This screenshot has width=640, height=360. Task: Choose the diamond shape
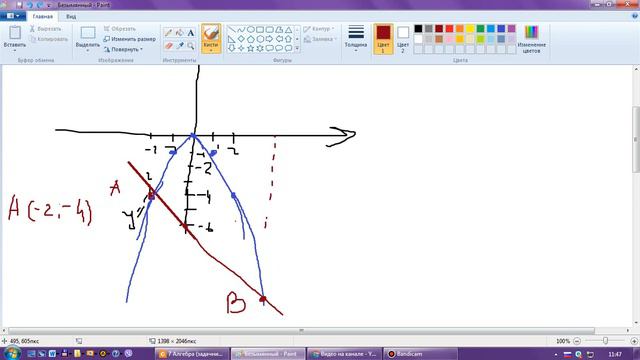pyautogui.click(x=241, y=39)
